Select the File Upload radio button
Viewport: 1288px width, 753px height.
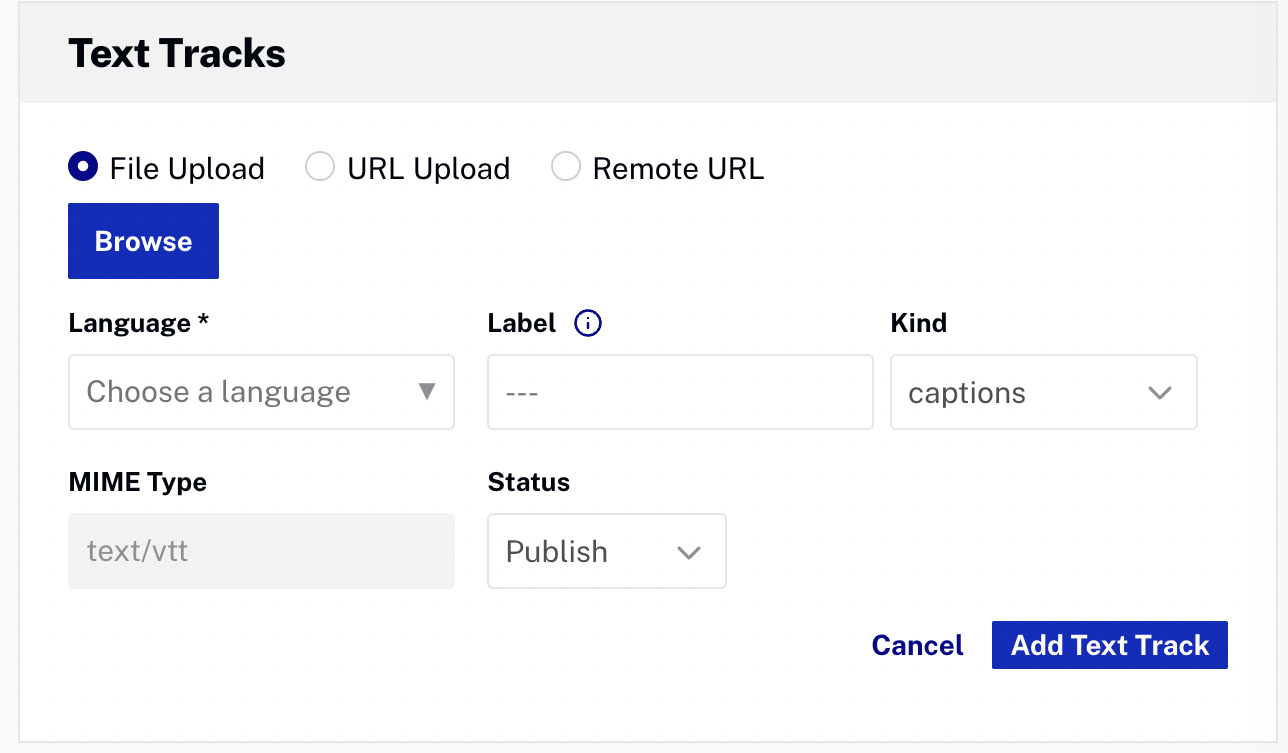(83, 167)
